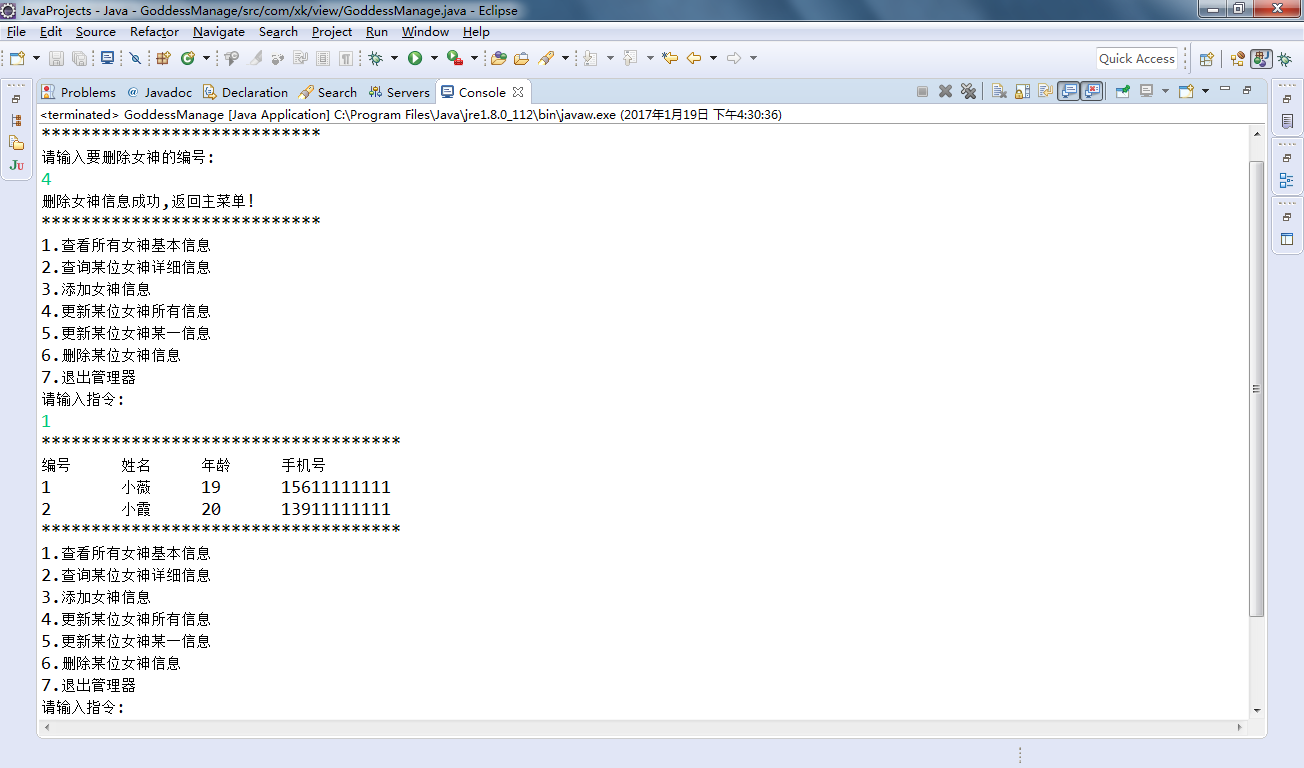Viewport: 1304px width, 768px height.
Task: Expand the Back history dropdown arrow
Action: click(713, 58)
